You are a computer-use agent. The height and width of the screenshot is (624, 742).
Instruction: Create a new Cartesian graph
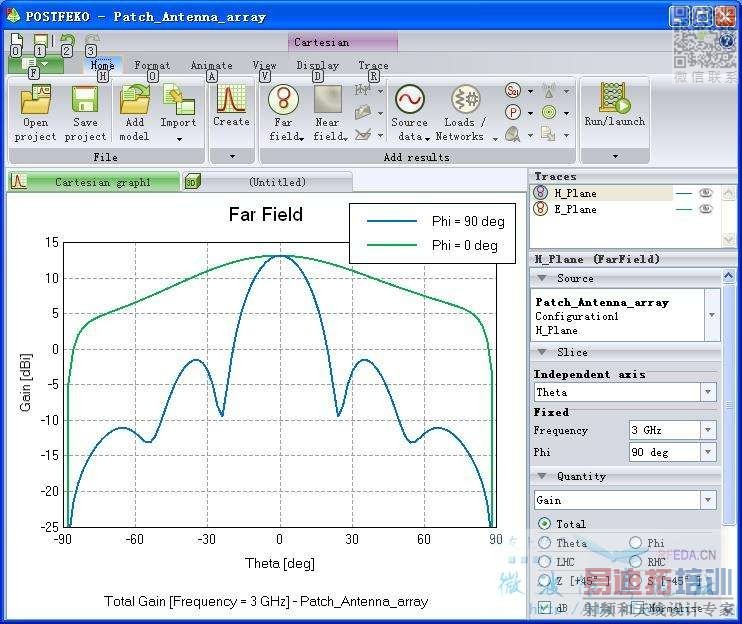231,98
